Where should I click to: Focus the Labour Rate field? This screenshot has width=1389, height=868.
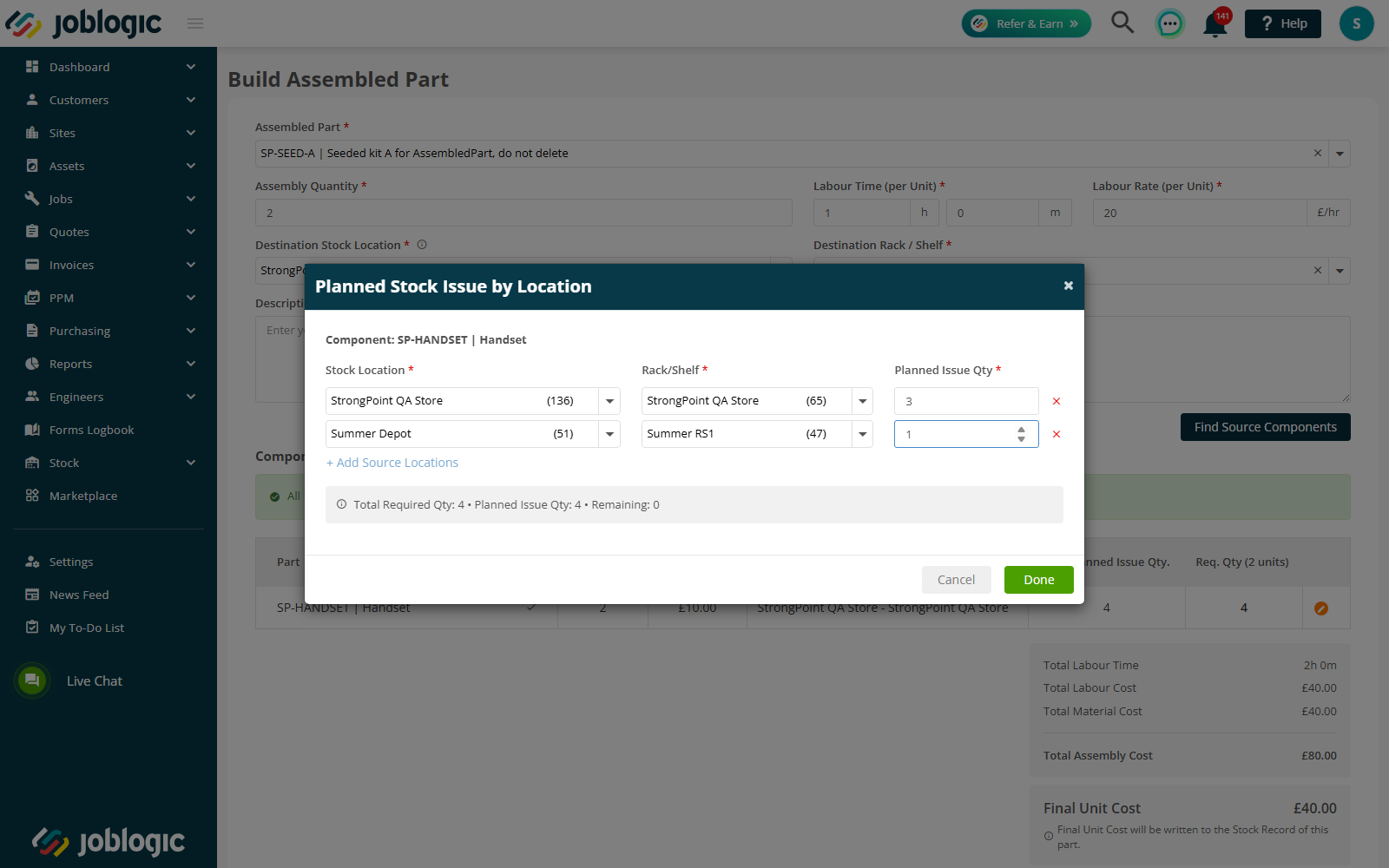(1199, 213)
